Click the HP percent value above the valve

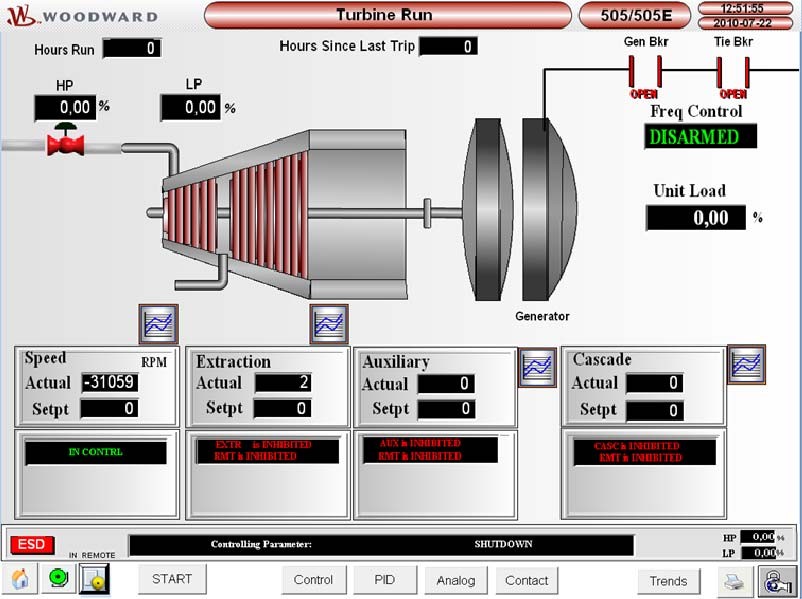[x=65, y=107]
